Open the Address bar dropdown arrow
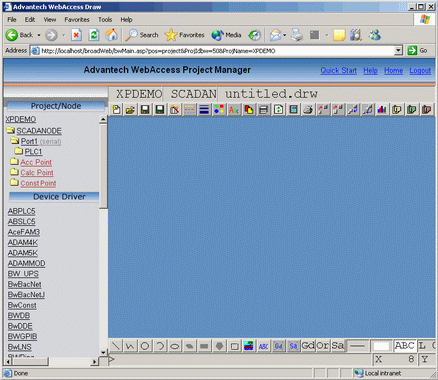This screenshot has width=438, height=380. (x=398, y=51)
